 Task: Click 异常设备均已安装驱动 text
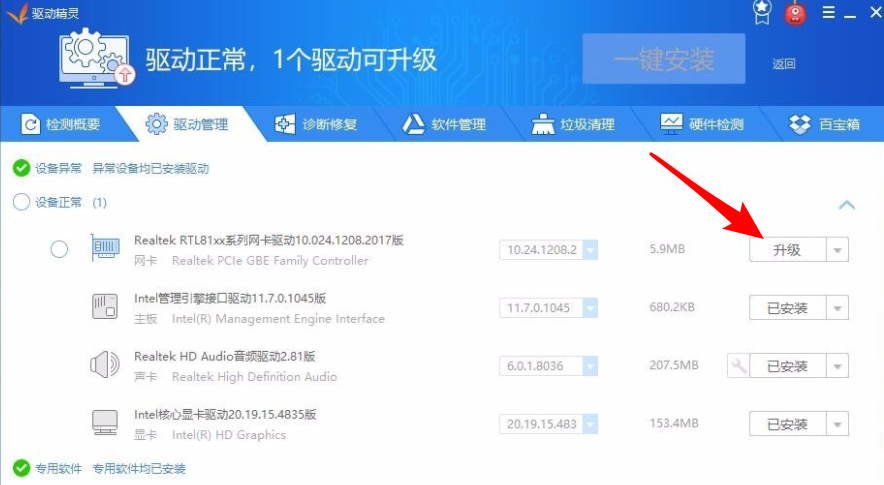tap(151, 168)
